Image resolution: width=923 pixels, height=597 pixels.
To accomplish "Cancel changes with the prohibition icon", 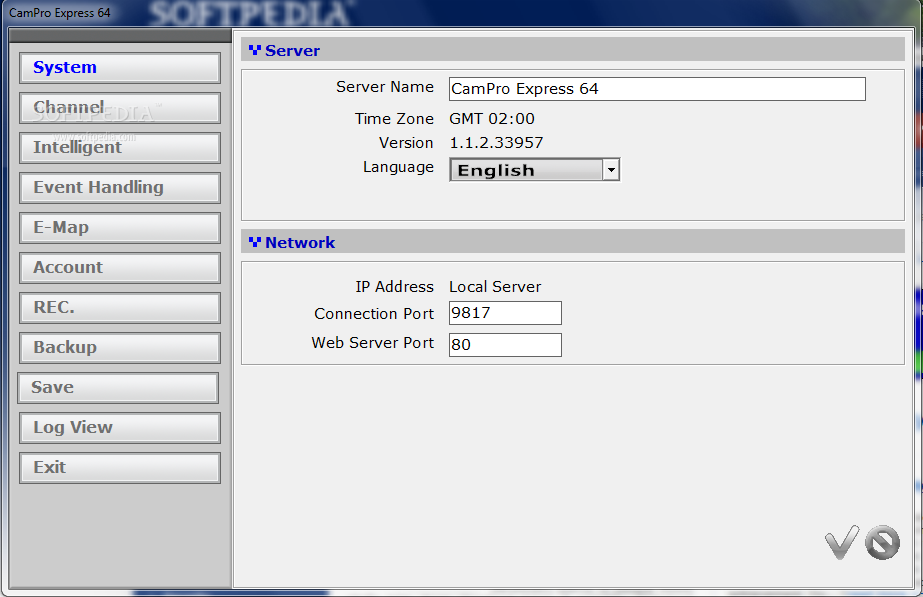I will tap(882, 542).
